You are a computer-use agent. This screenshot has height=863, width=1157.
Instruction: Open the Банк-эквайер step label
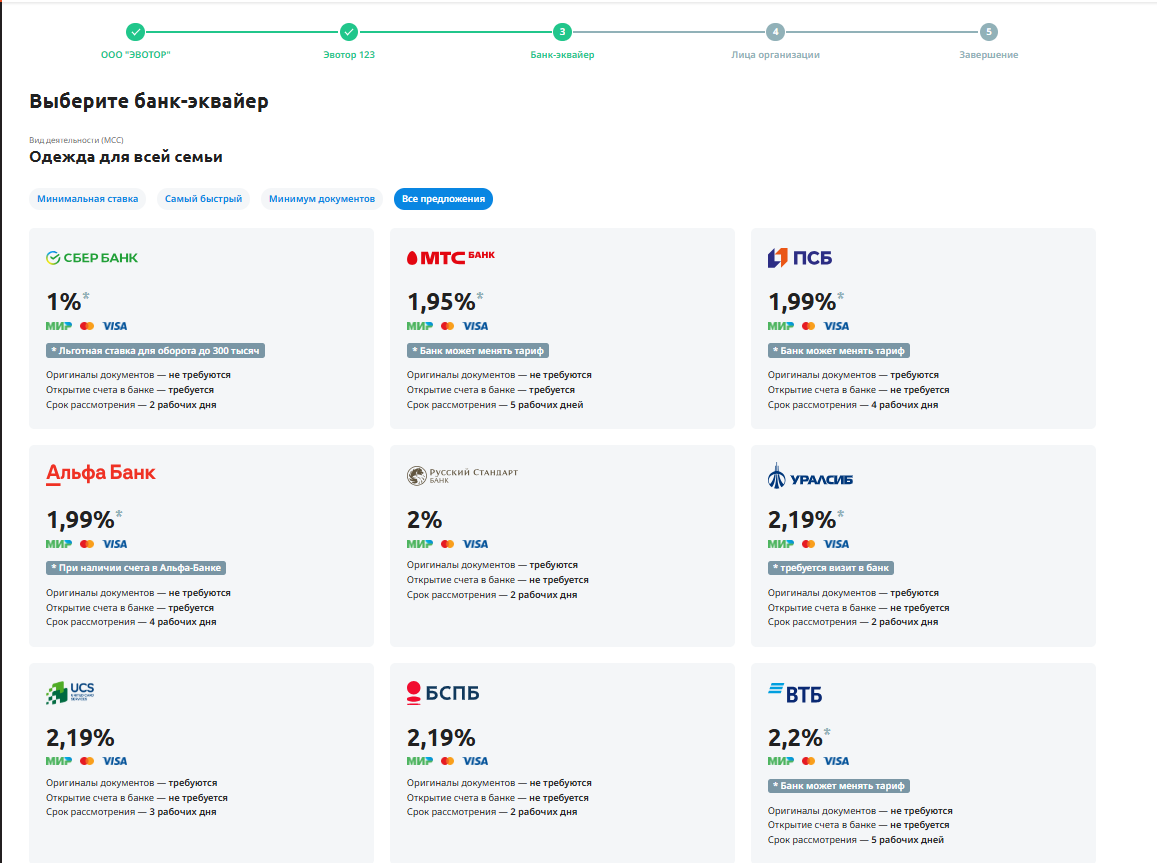click(x=562, y=55)
